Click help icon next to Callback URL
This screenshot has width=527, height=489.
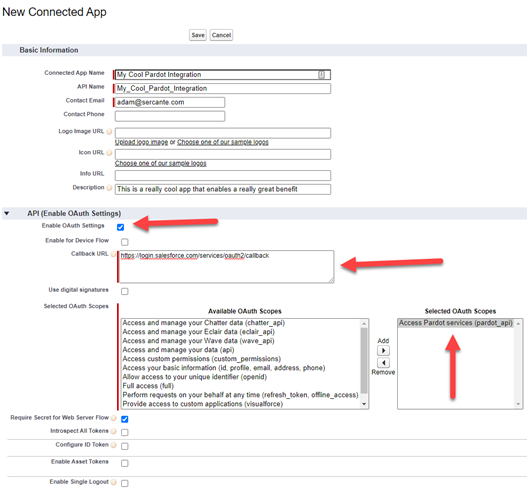[x=114, y=254]
